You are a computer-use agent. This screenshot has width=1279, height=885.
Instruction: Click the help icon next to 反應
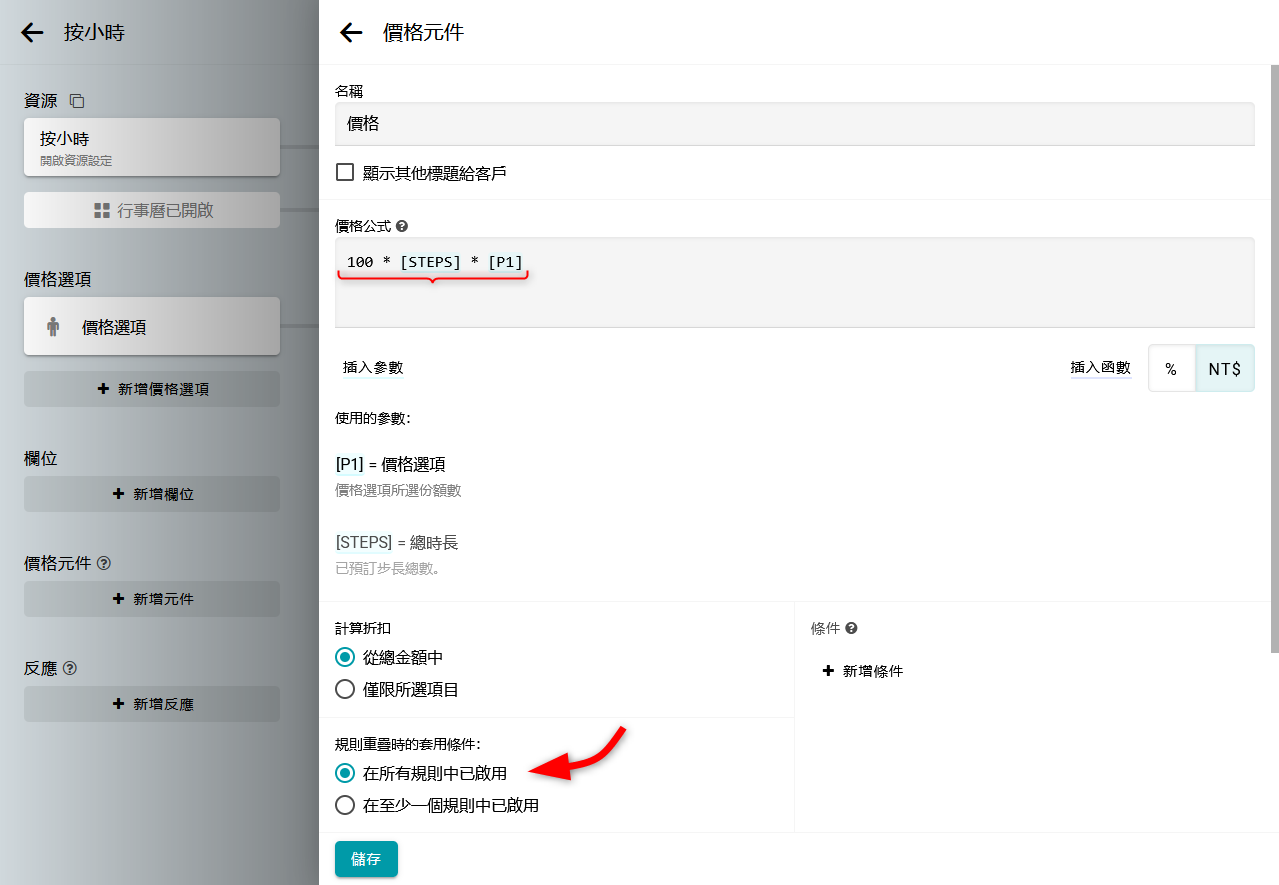pyautogui.click(x=70, y=669)
